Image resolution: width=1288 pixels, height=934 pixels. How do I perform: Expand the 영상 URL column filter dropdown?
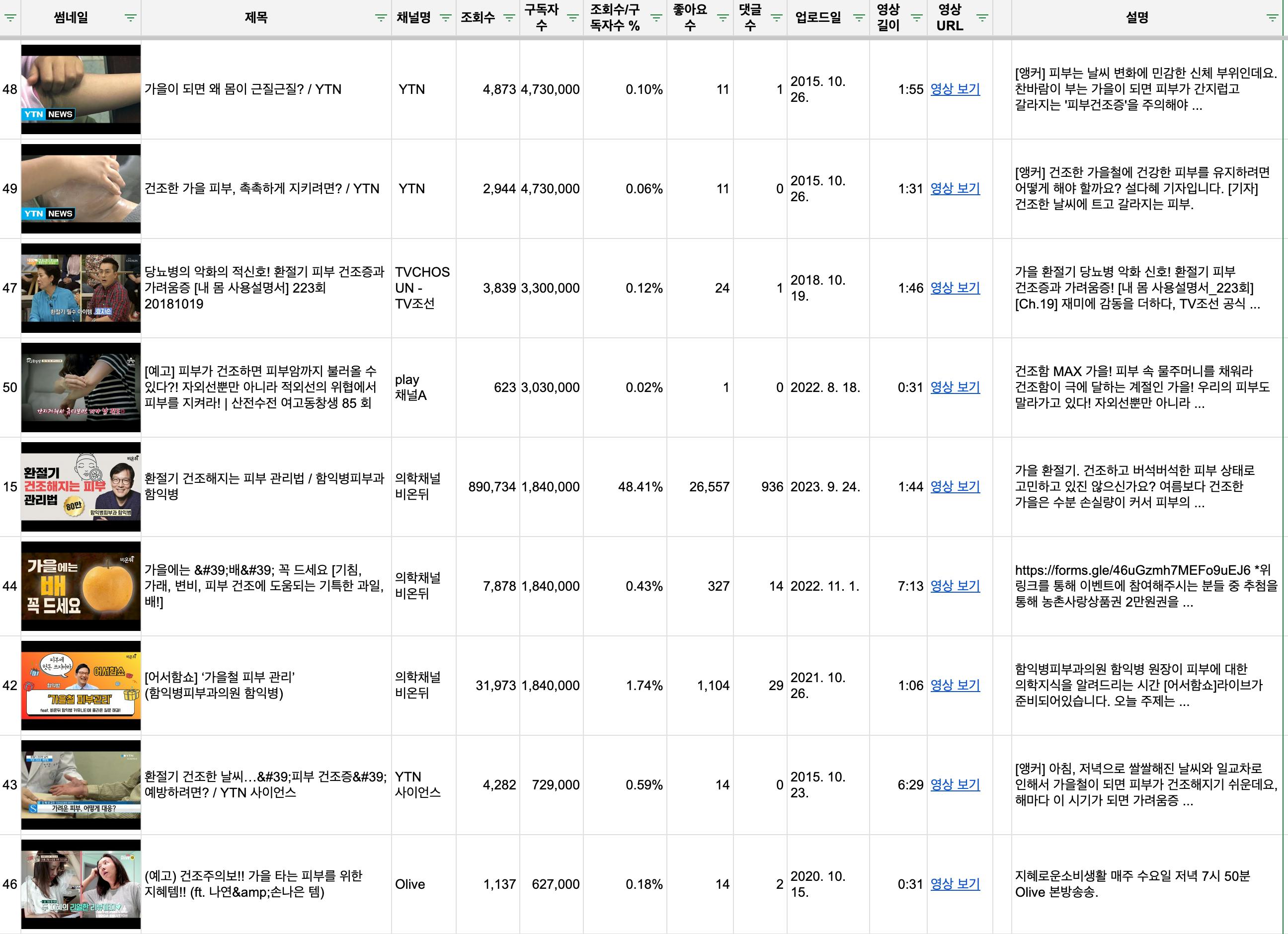tap(982, 17)
